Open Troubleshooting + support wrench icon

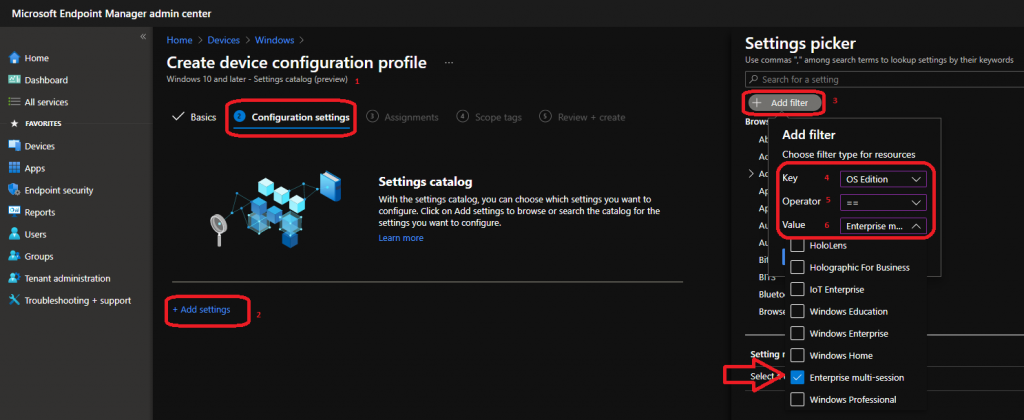pos(14,300)
